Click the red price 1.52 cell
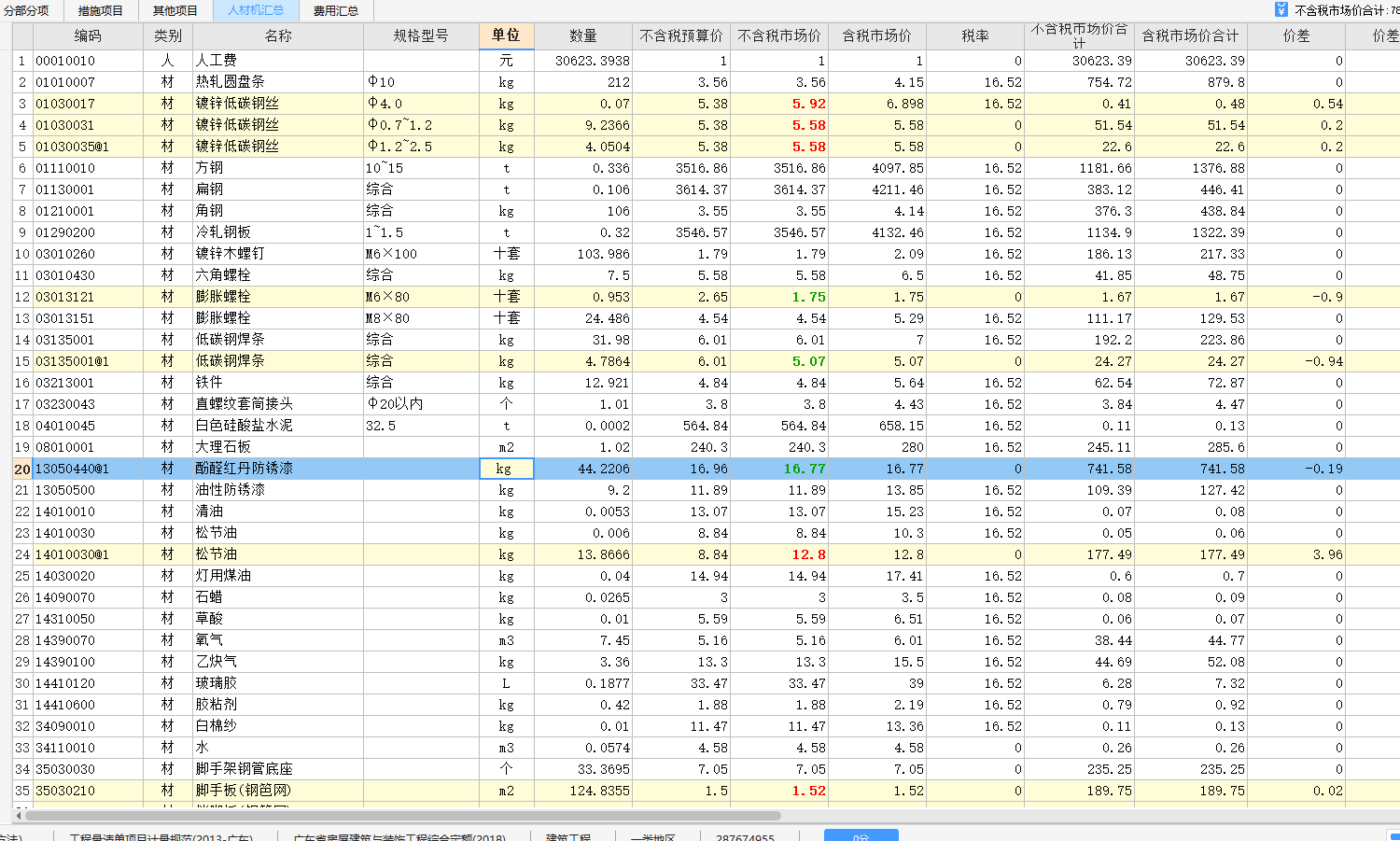 pos(779,791)
